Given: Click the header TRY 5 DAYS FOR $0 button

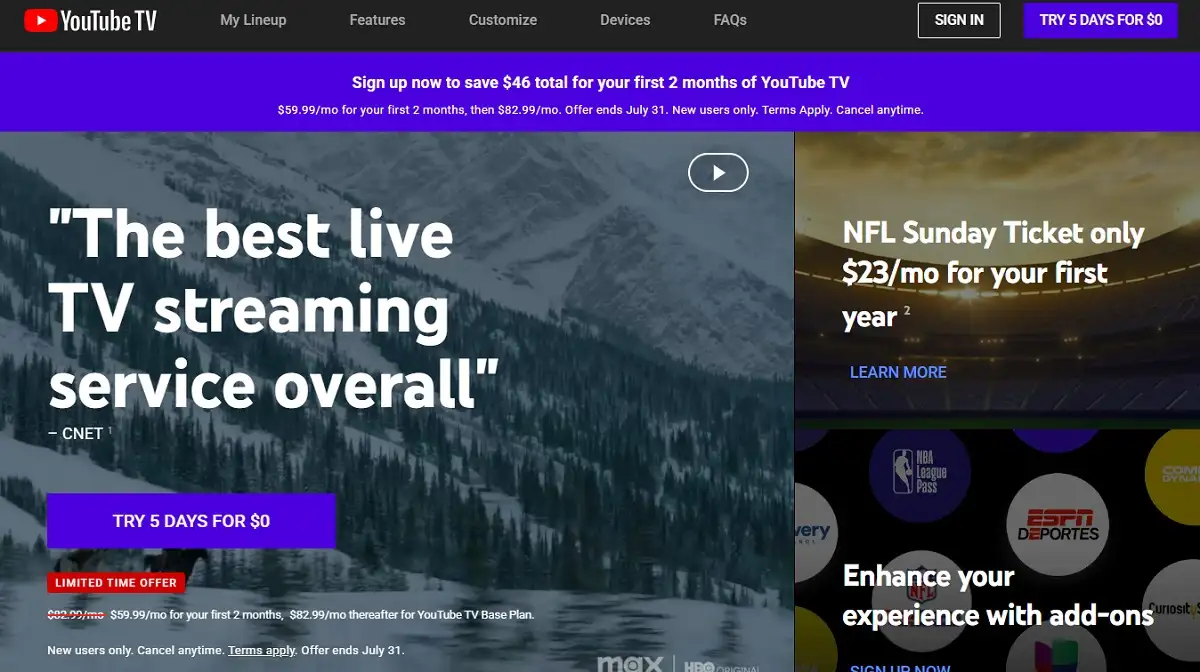Looking at the screenshot, I should pyautogui.click(x=1101, y=20).
